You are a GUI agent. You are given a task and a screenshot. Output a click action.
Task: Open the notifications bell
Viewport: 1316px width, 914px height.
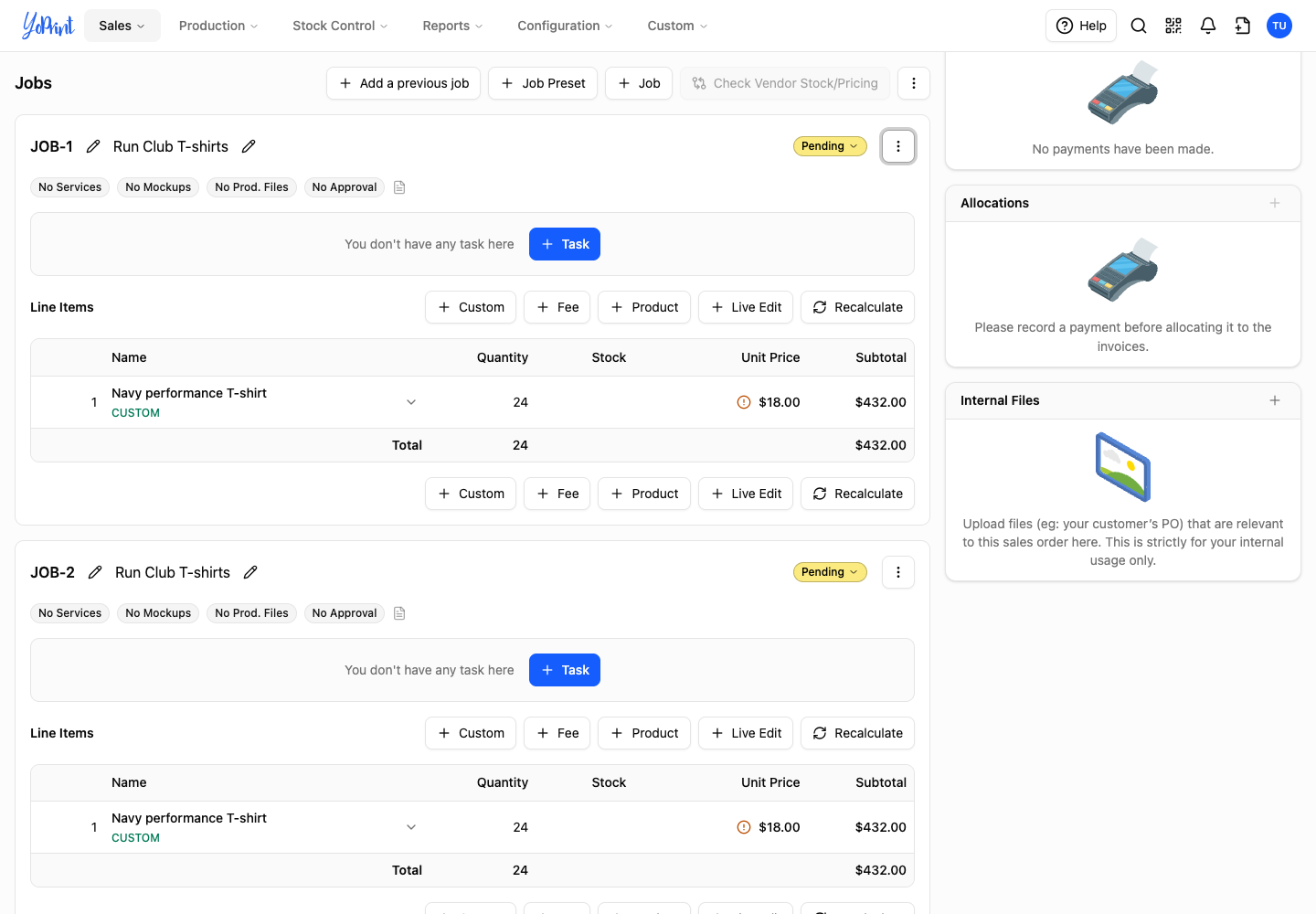[1208, 26]
